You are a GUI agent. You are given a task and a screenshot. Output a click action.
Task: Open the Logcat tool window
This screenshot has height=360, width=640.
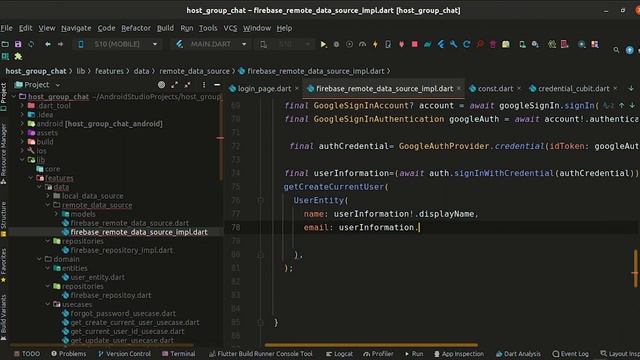coord(339,354)
